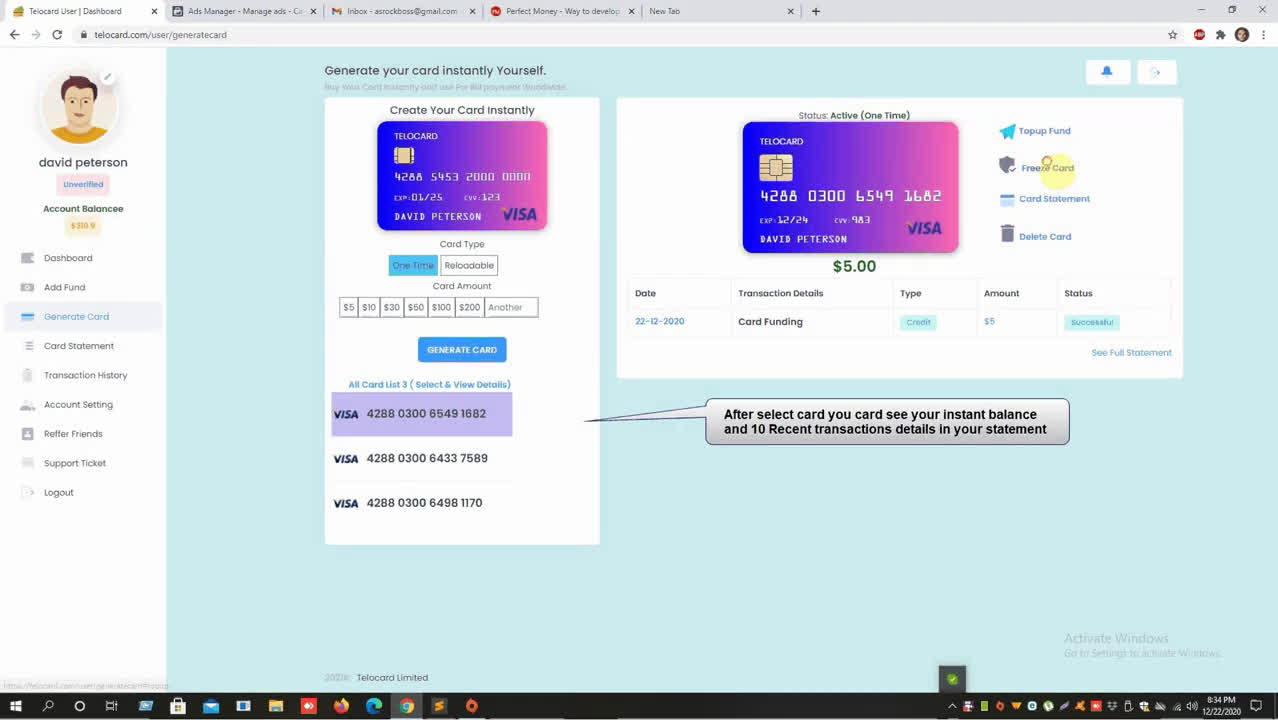
Task: Open Reffer Friends in the sidebar menu
Action: pos(73,434)
